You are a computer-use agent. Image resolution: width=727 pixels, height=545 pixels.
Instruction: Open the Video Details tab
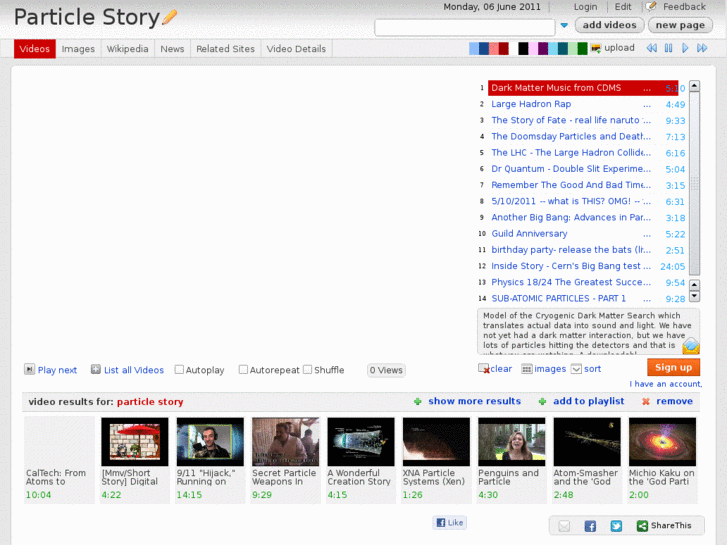[x=296, y=49]
